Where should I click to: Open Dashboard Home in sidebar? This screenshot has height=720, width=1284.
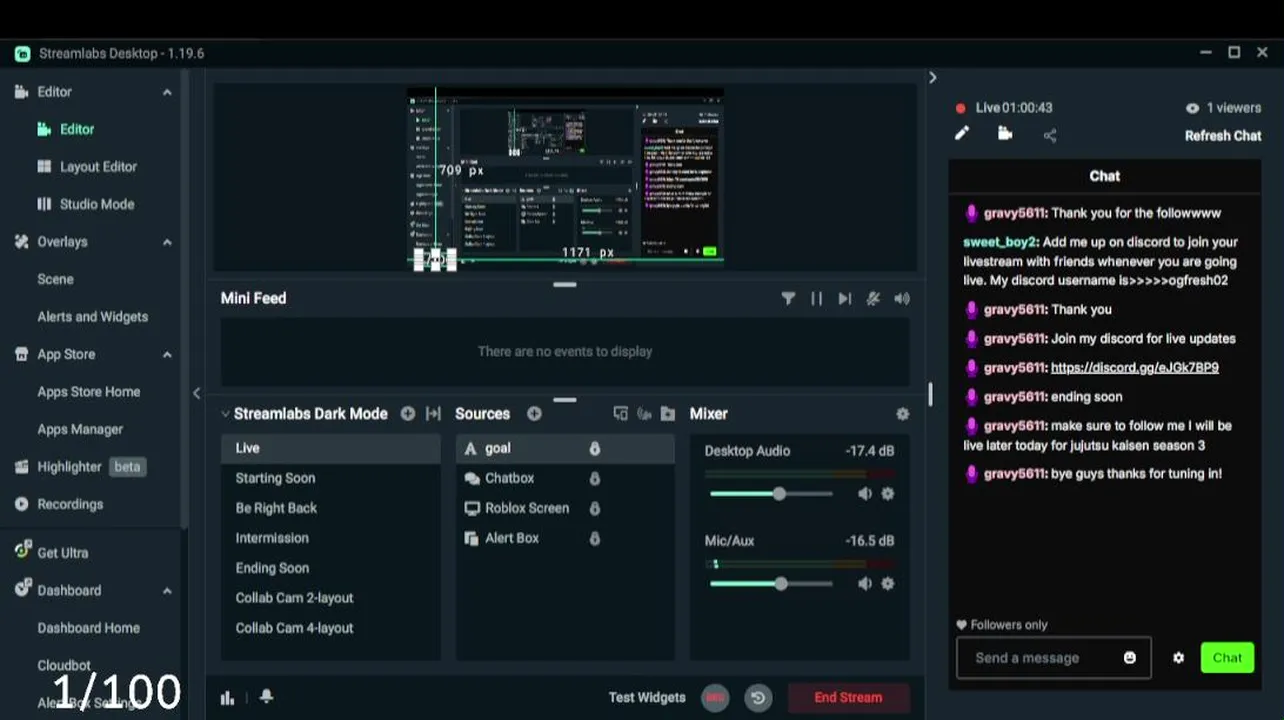89,628
